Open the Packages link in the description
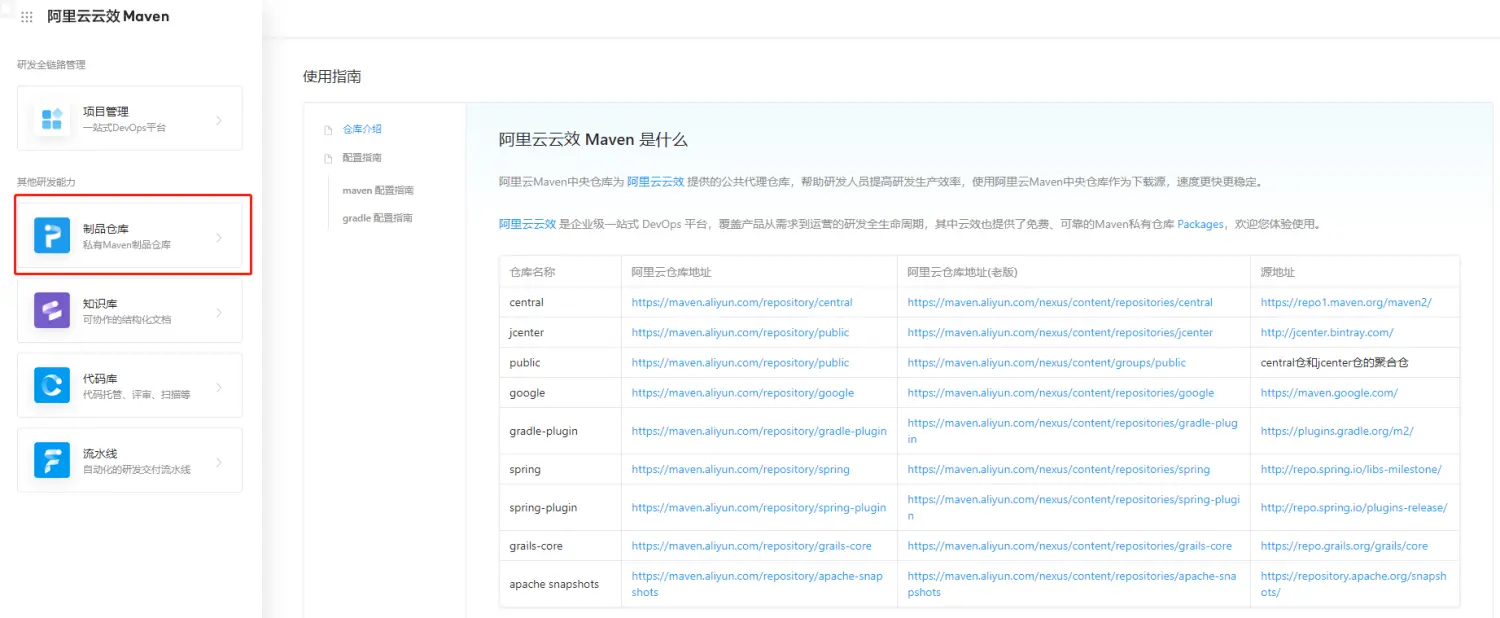 click(1201, 225)
